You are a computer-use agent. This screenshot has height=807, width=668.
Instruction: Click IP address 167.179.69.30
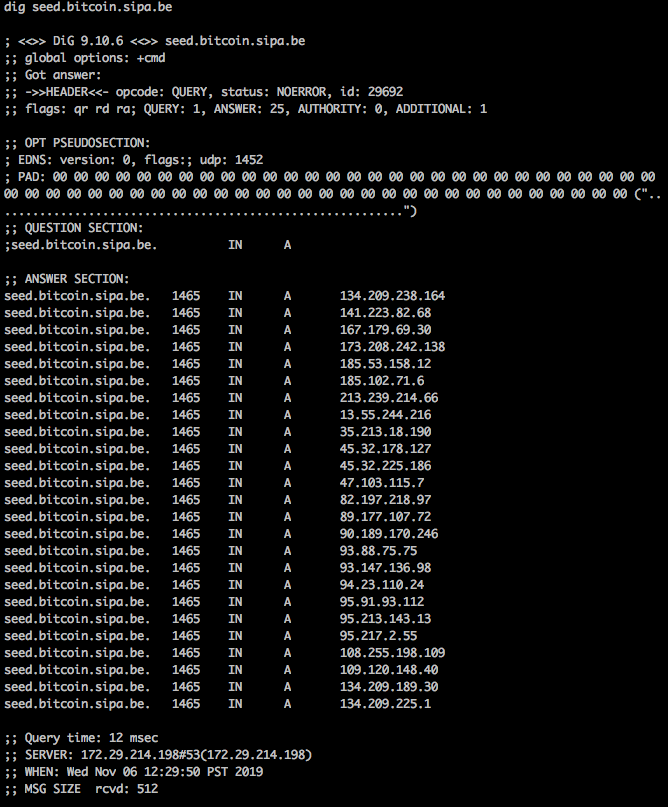[385, 330]
